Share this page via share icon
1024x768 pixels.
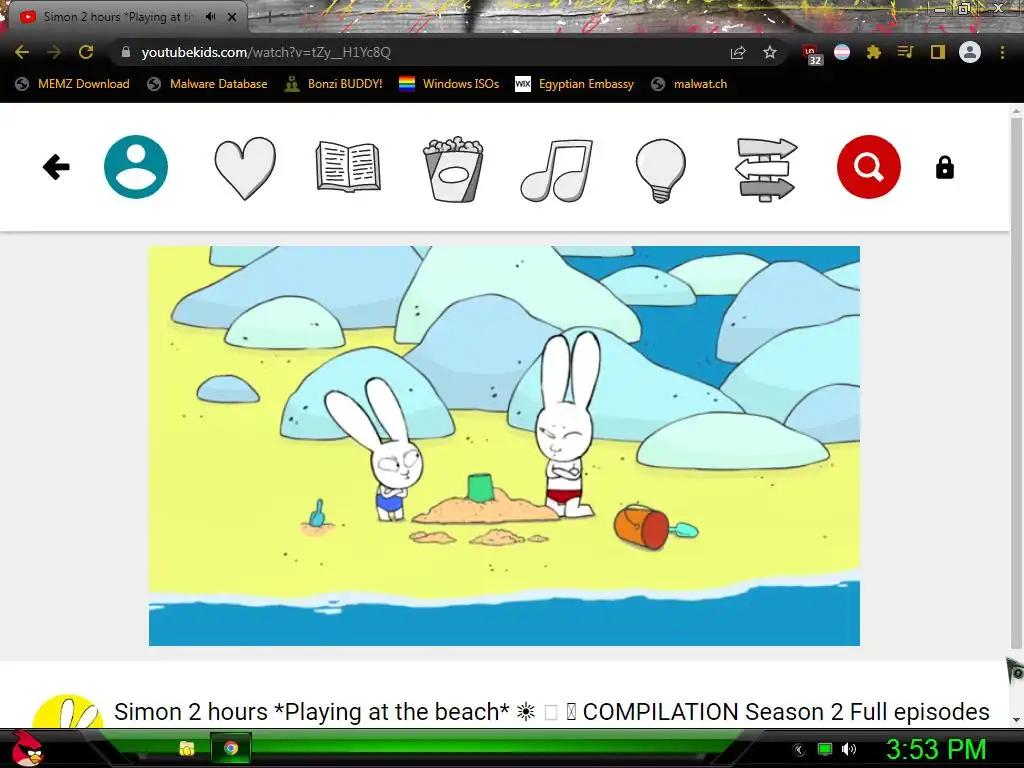pos(738,52)
